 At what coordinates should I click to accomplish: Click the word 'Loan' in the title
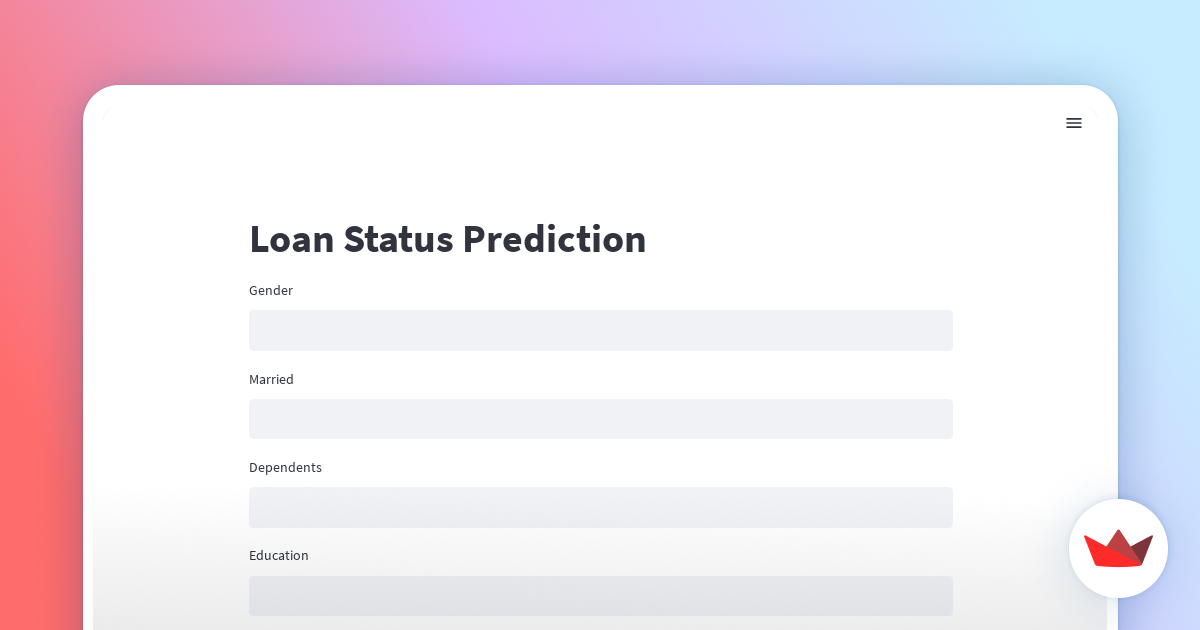pos(290,240)
